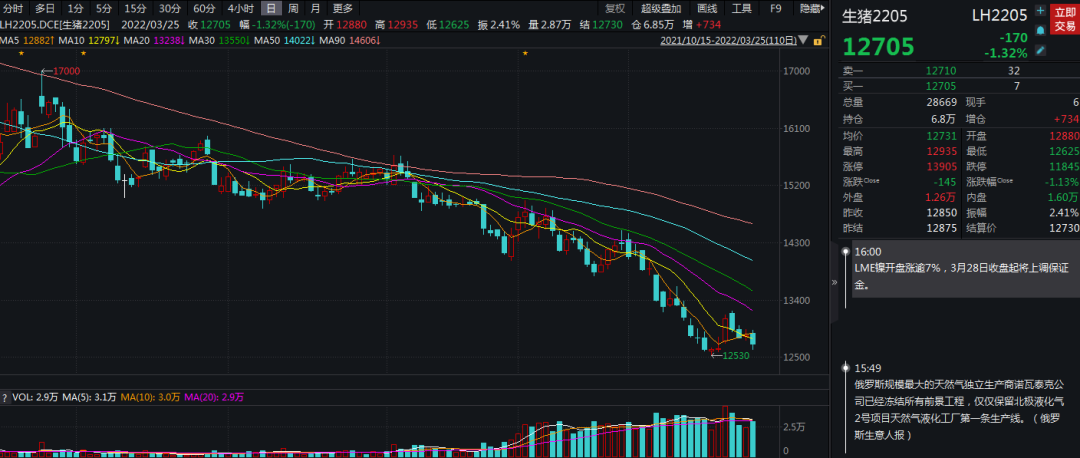
Task: Click the 跌停 limit-down value 11845
Action: pyautogui.click(x=1062, y=167)
